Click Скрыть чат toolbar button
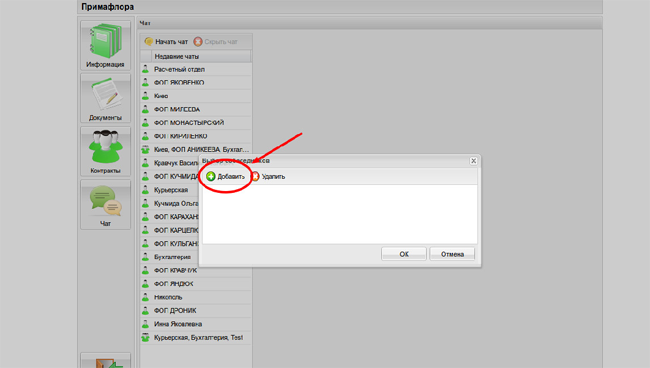Viewport: 650px width, 368px height. click(x=216, y=41)
